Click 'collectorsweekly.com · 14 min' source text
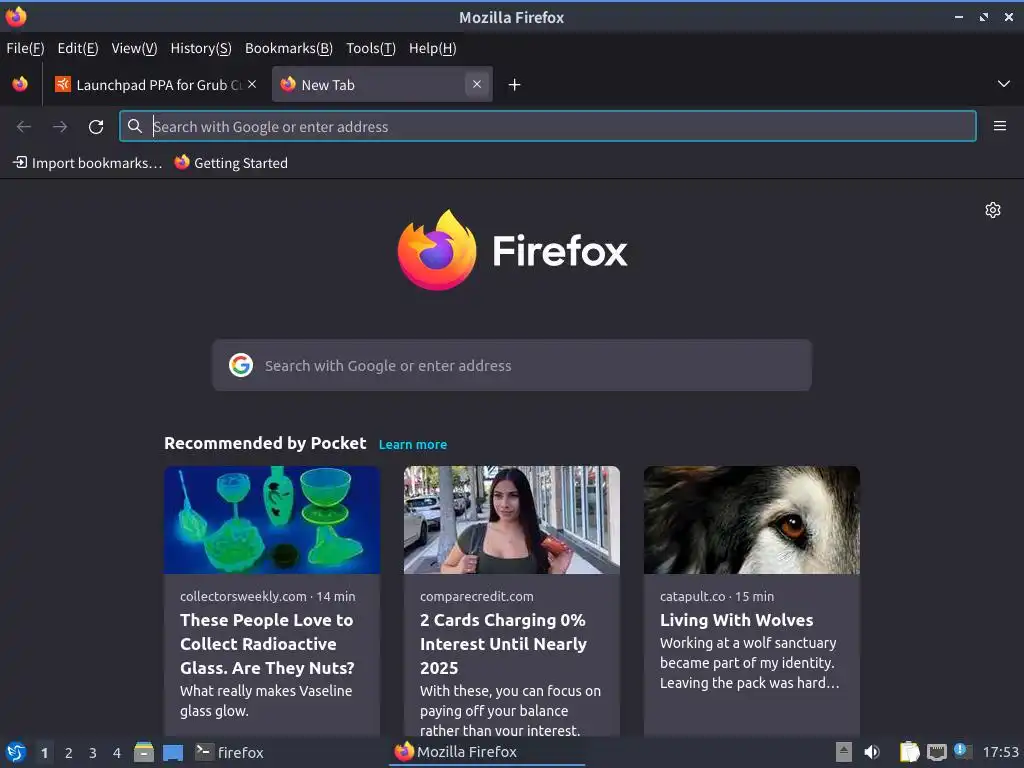This screenshot has height=768, width=1024. tap(268, 596)
